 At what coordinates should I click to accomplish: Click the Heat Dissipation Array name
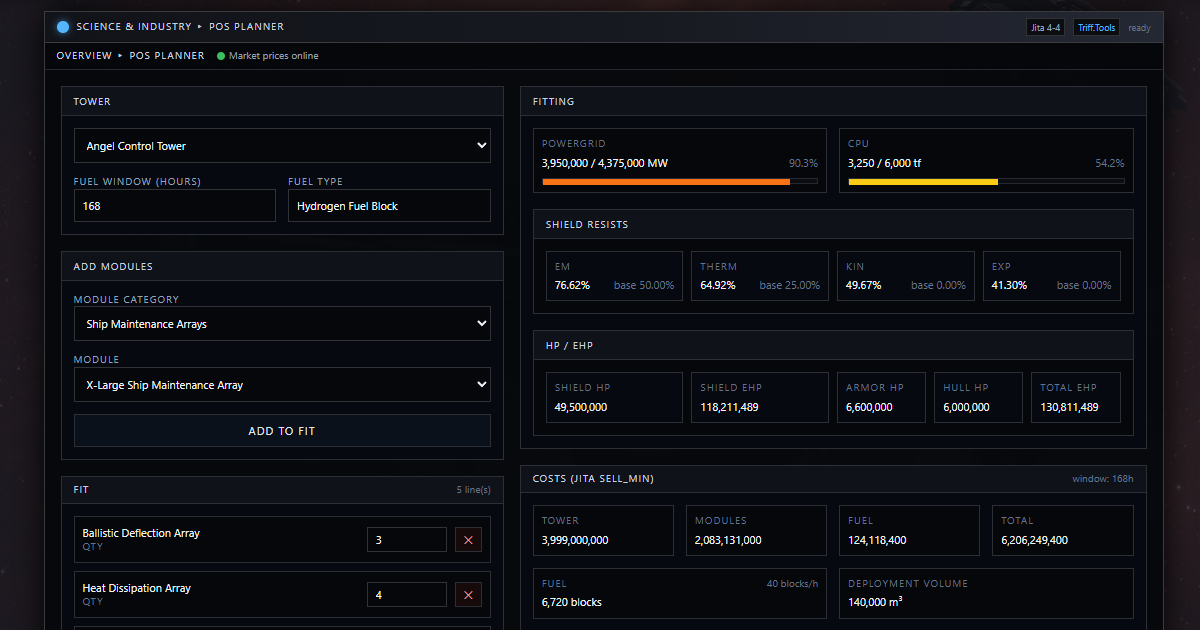(136, 589)
